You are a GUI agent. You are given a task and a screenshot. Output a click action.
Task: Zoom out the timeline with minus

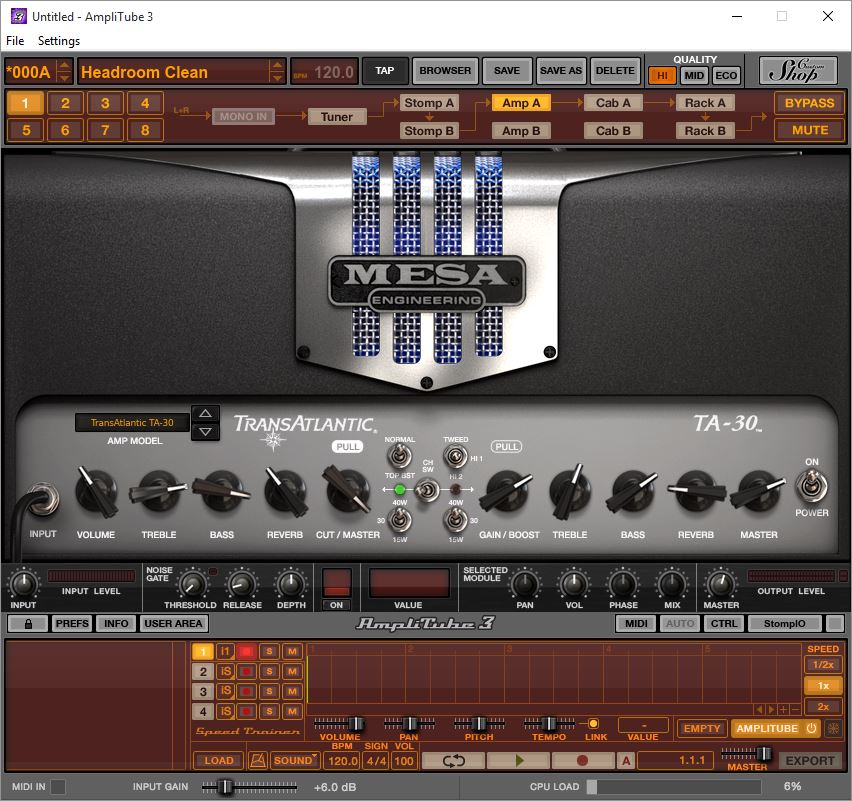pyautogui.click(x=795, y=709)
